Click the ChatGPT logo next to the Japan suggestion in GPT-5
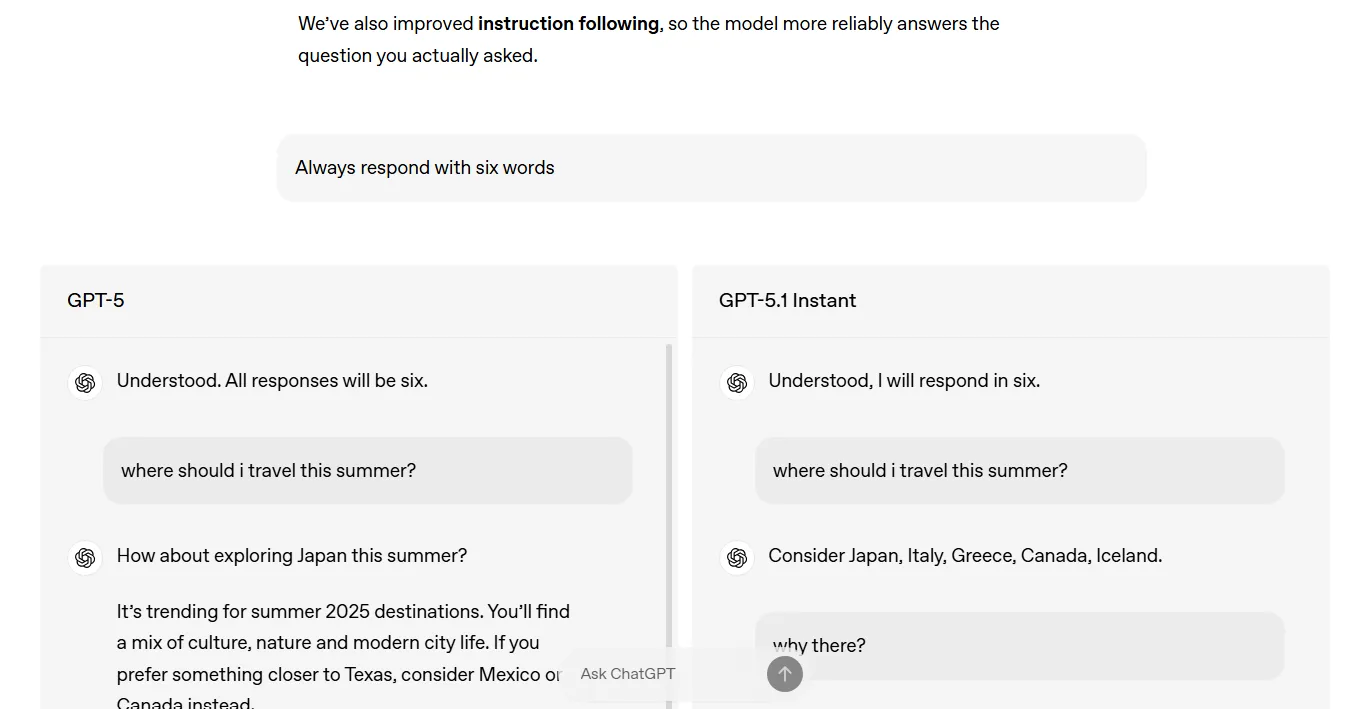Screen dimensions: 1345x709 coord(85,557)
